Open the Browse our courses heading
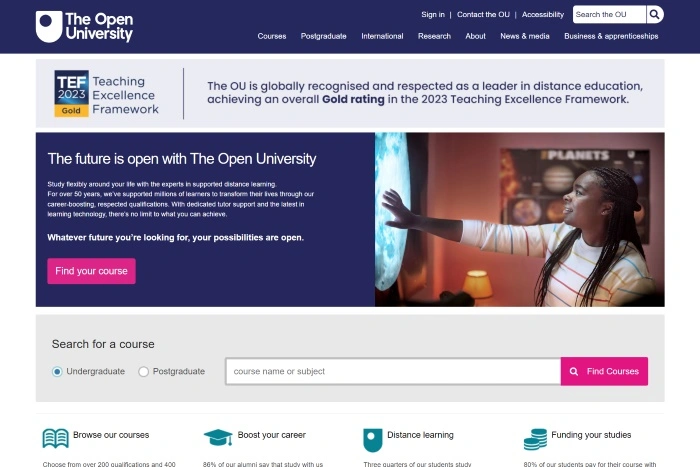This screenshot has width=700, height=467. 111,435
